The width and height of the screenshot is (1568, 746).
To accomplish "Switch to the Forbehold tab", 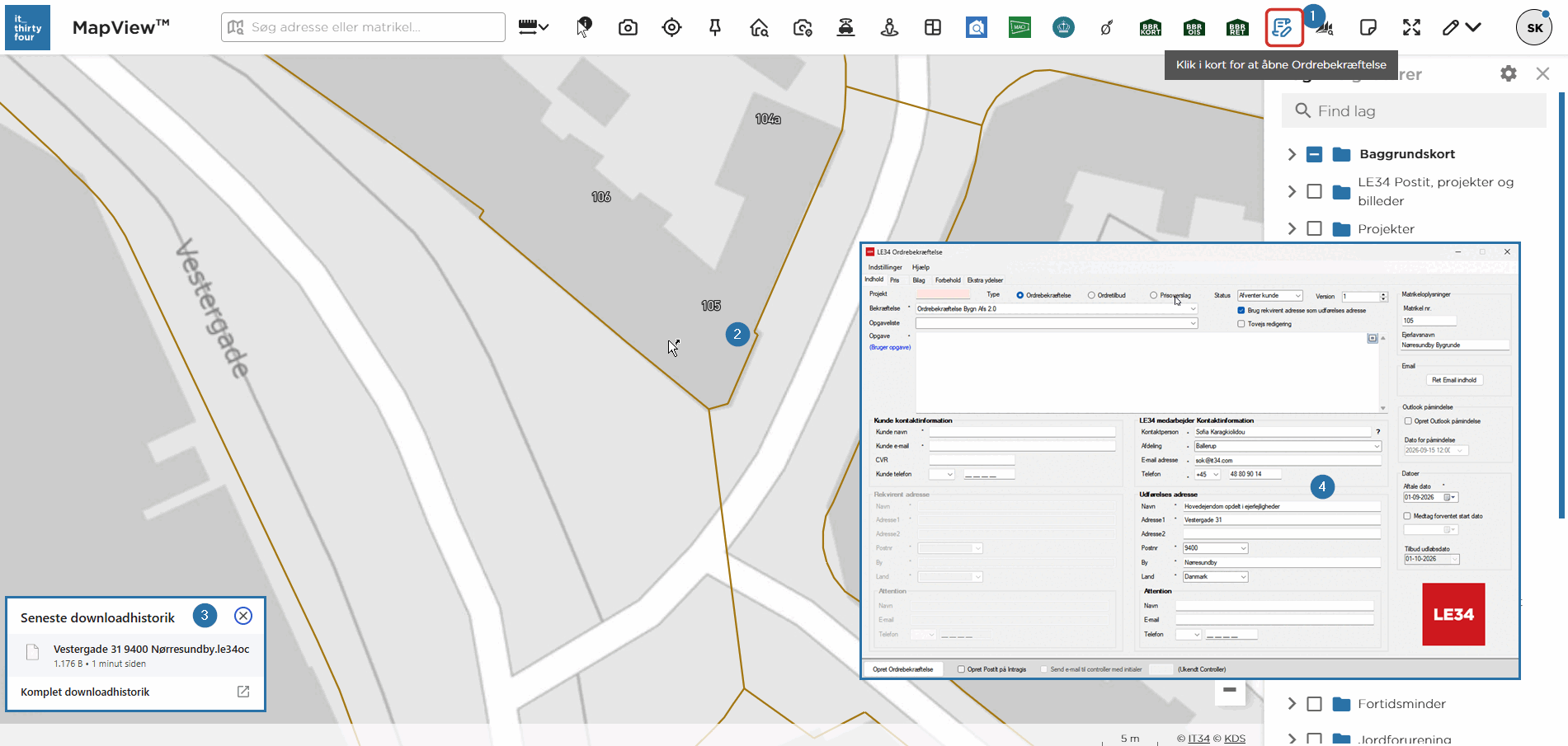I will pos(948,280).
